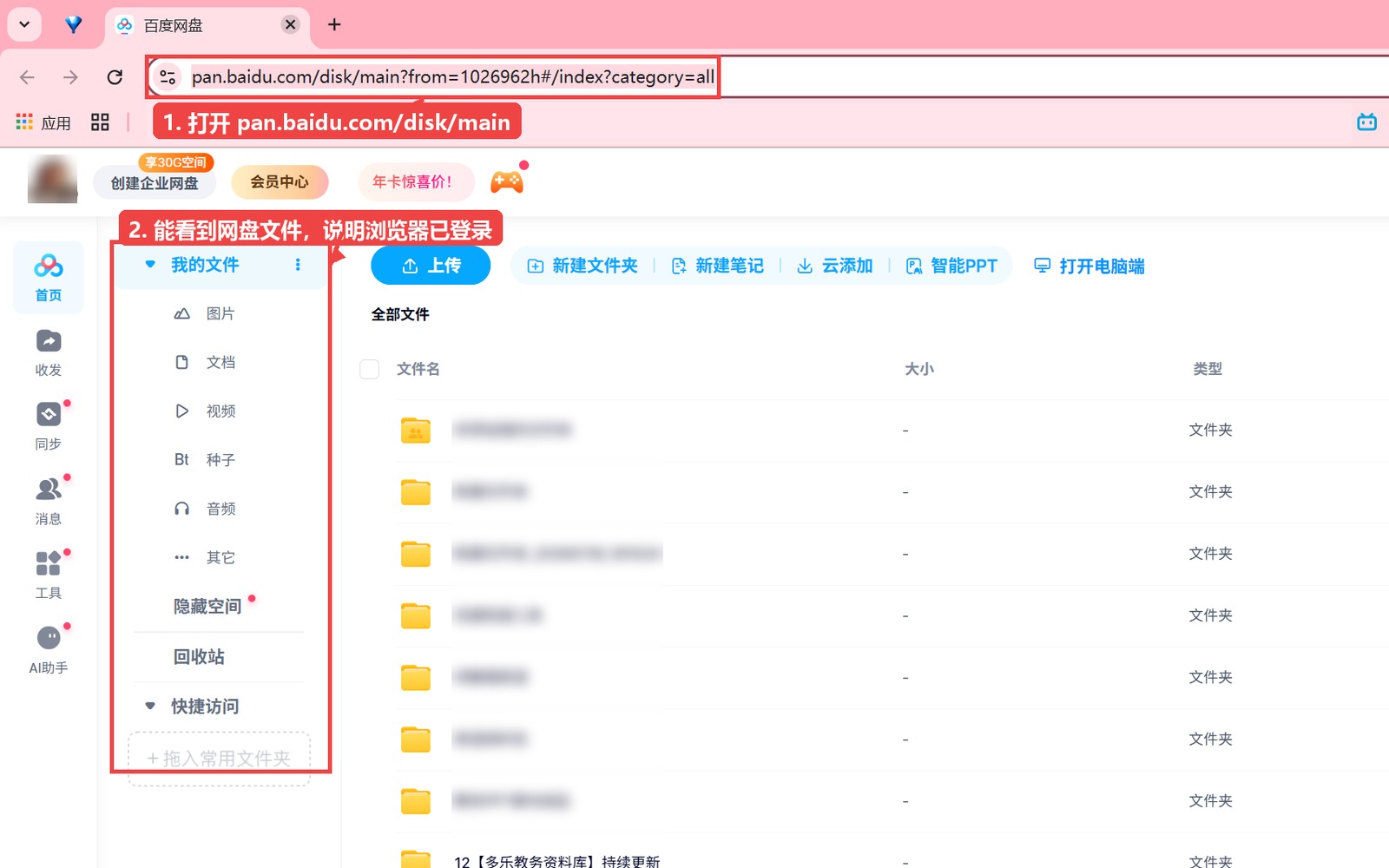Viewport: 1389px width, 868px height.
Task: Click the blue bird pinned tab
Action: point(74,24)
